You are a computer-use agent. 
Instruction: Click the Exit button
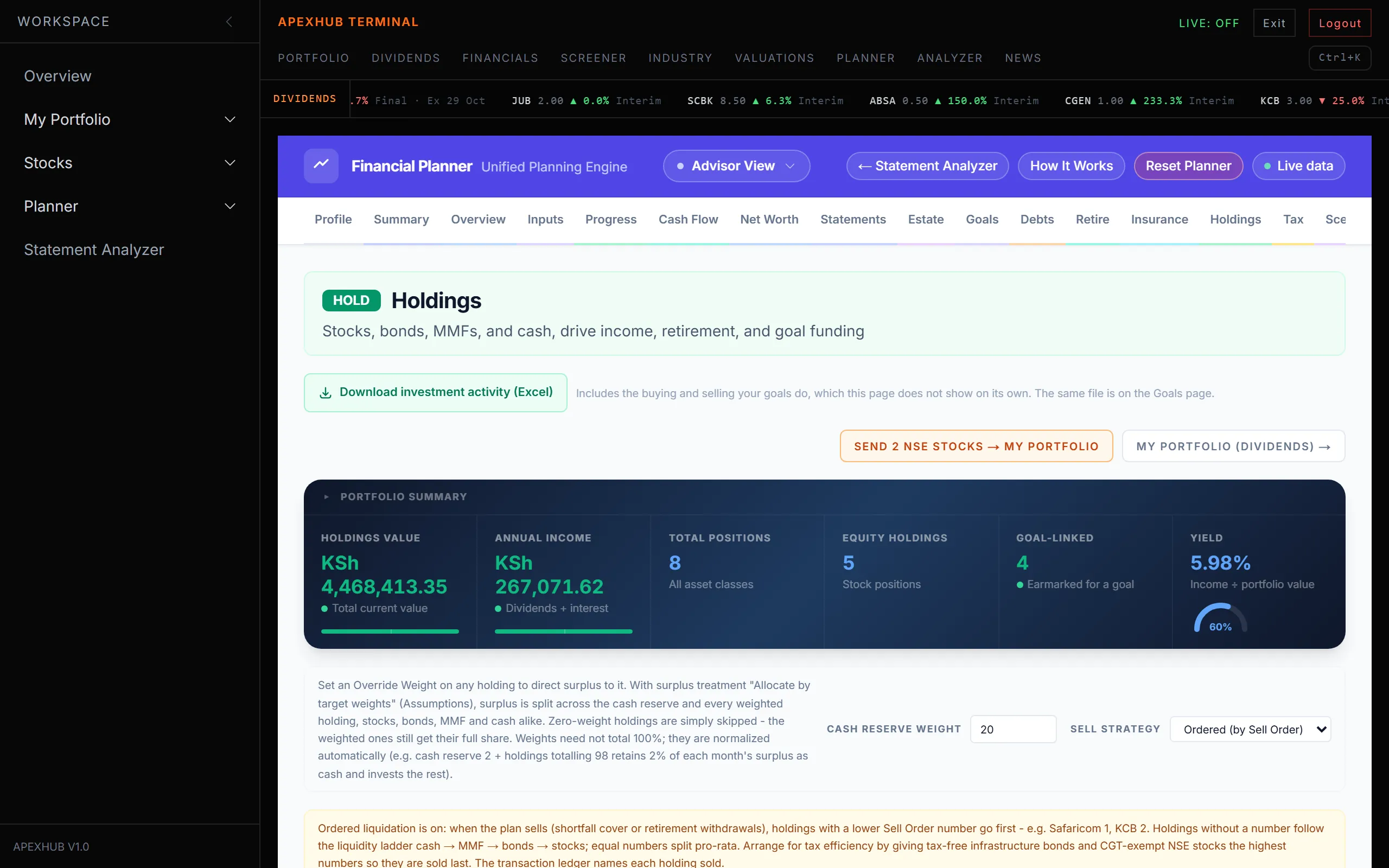(1274, 23)
